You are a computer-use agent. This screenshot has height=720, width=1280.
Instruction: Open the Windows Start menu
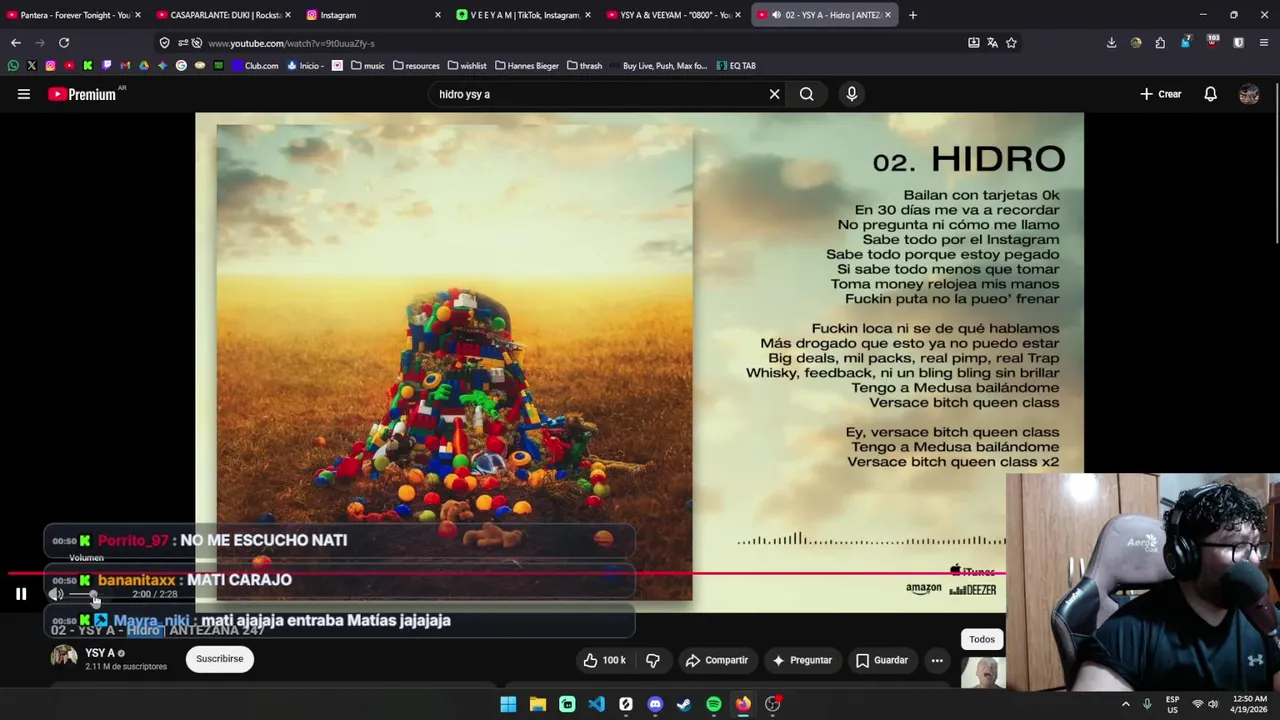click(x=508, y=704)
